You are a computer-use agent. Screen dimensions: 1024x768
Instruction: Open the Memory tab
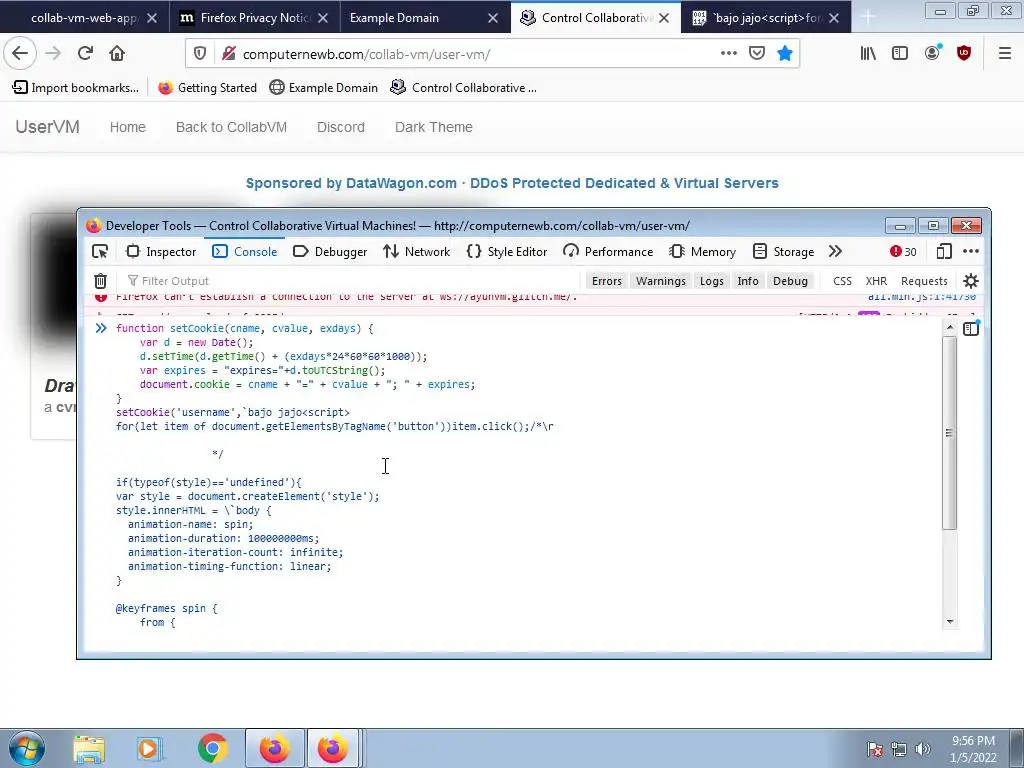coord(703,251)
